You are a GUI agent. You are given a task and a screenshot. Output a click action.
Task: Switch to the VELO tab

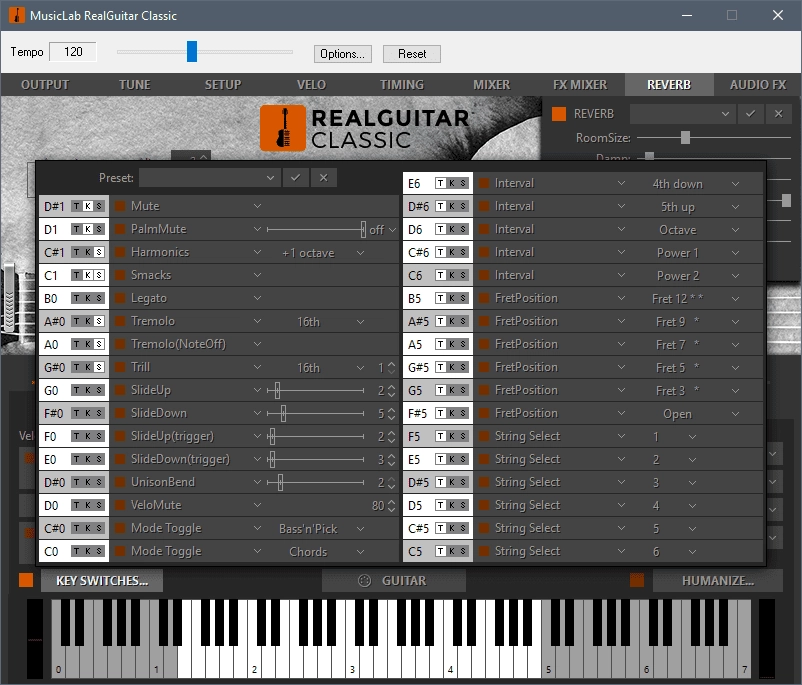311,84
